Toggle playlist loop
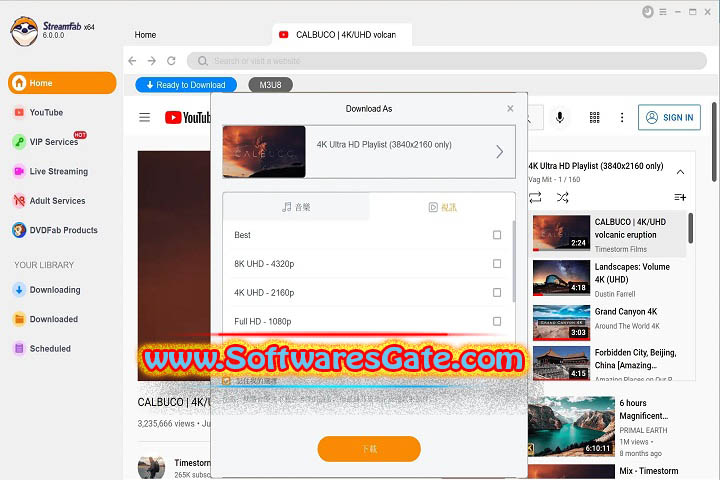This screenshot has height=480, width=720. 535,198
